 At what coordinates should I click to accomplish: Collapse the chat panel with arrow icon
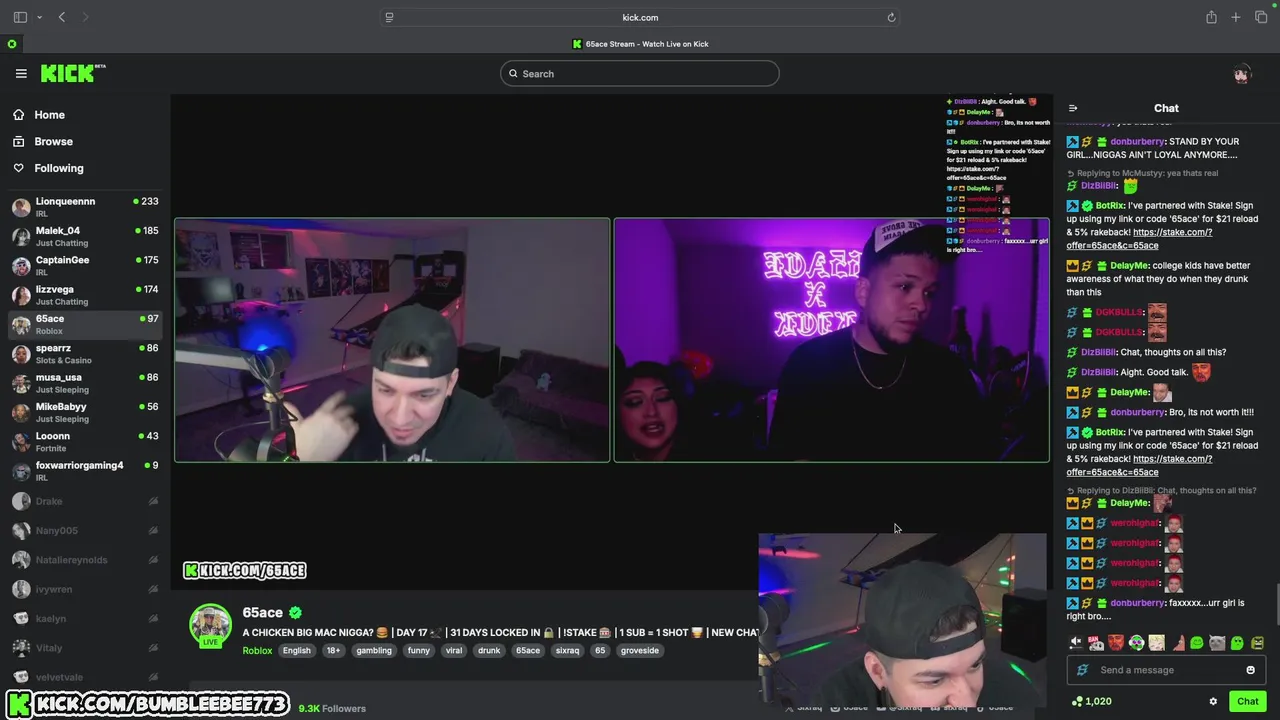[1073, 108]
